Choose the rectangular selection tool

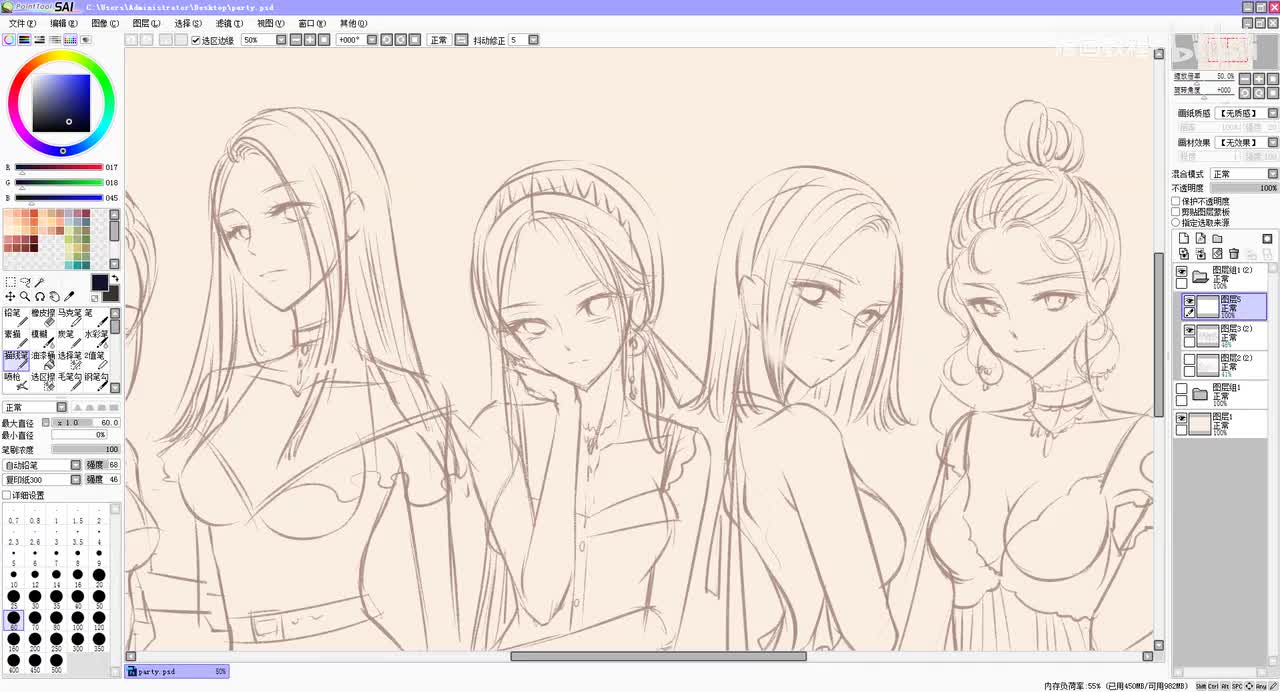[11, 283]
